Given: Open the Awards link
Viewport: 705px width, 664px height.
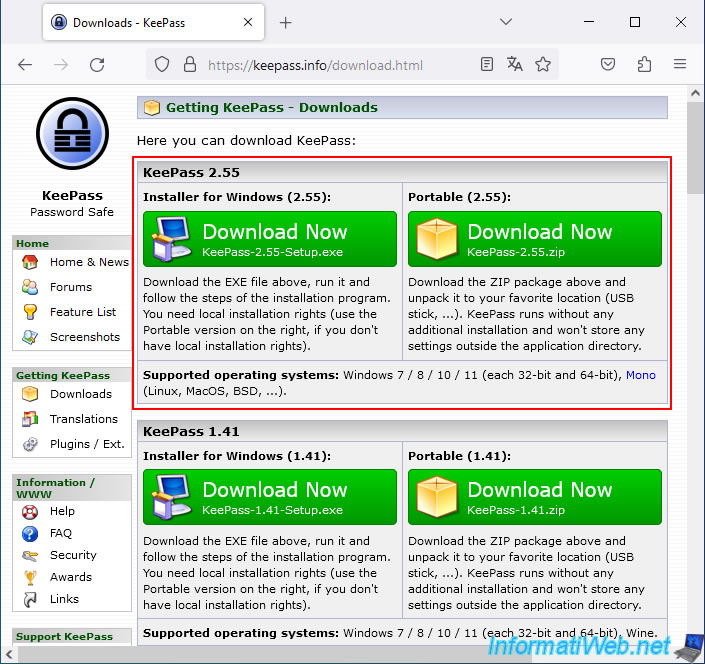Looking at the screenshot, I should (71, 577).
